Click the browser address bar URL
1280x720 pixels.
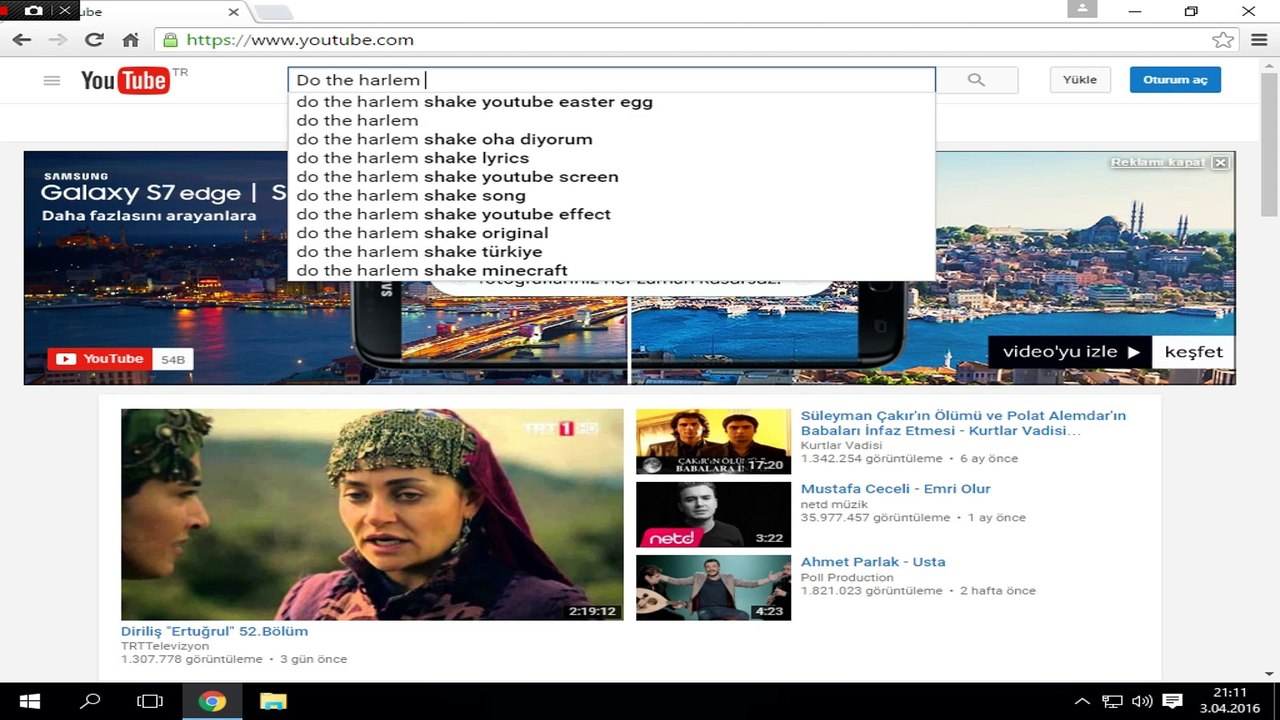(x=300, y=40)
